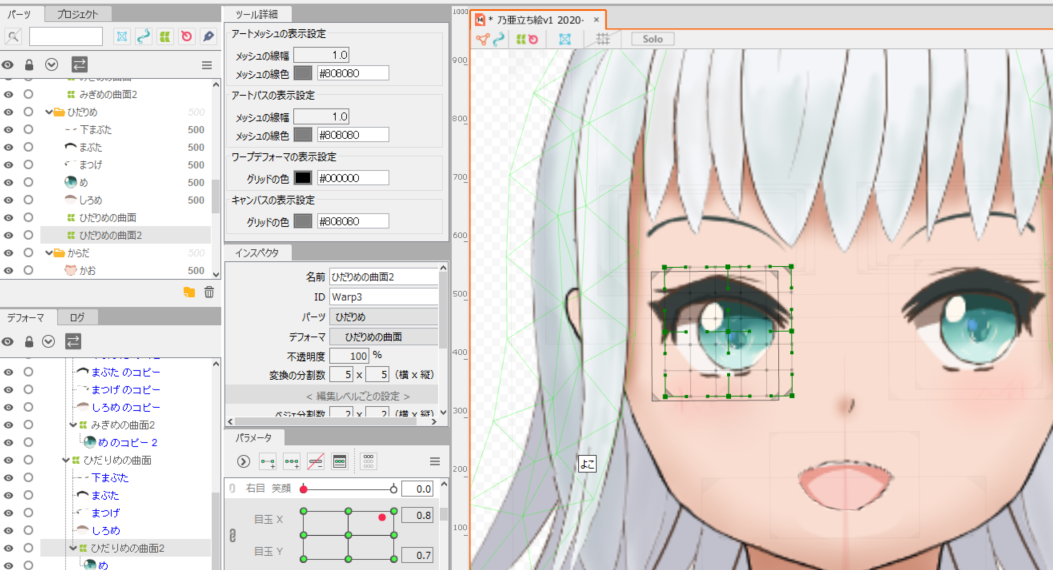Screen dimensions: 1053x570
Task: Filter parts by the ArtMesh icon
Action: coord(122,36)
